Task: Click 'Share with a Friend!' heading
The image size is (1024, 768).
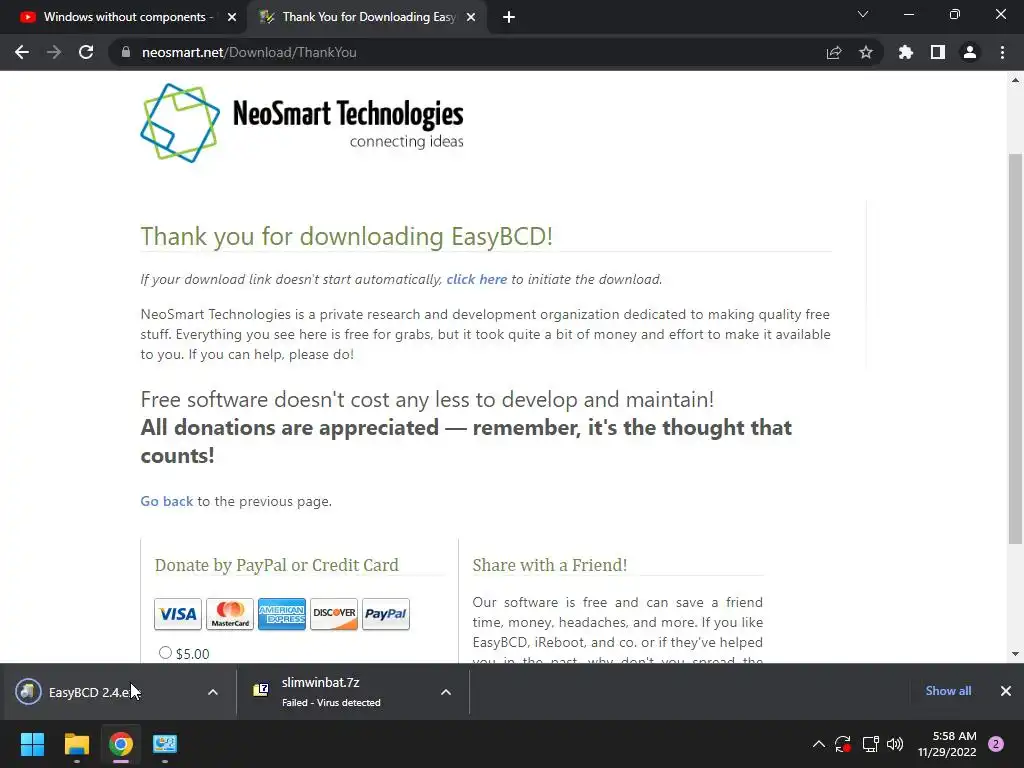Action: pyautogui.click(x=550, y=565)
